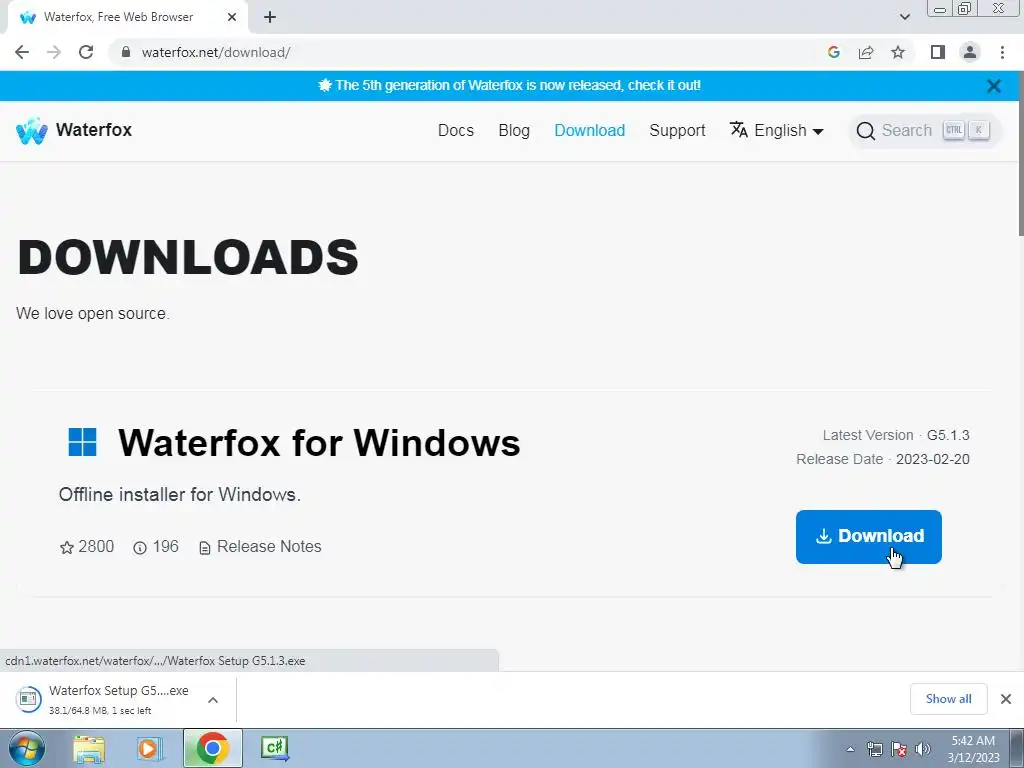Screen dimensions: 1024x768
Task: Click the blue Download button
Action: click(x=869, y=537)
